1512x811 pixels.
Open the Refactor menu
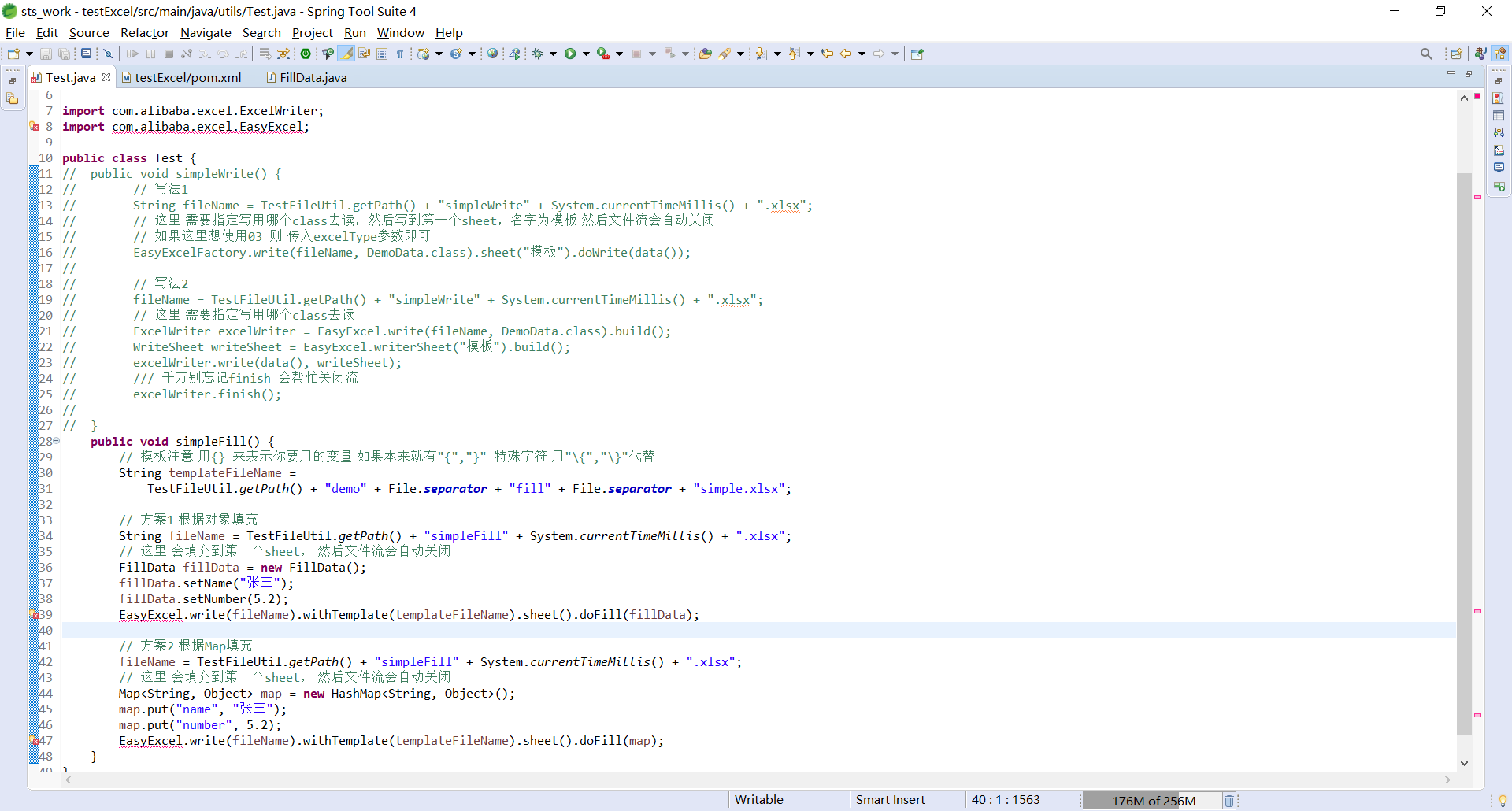pyautogui.click(x=145, y=32)
